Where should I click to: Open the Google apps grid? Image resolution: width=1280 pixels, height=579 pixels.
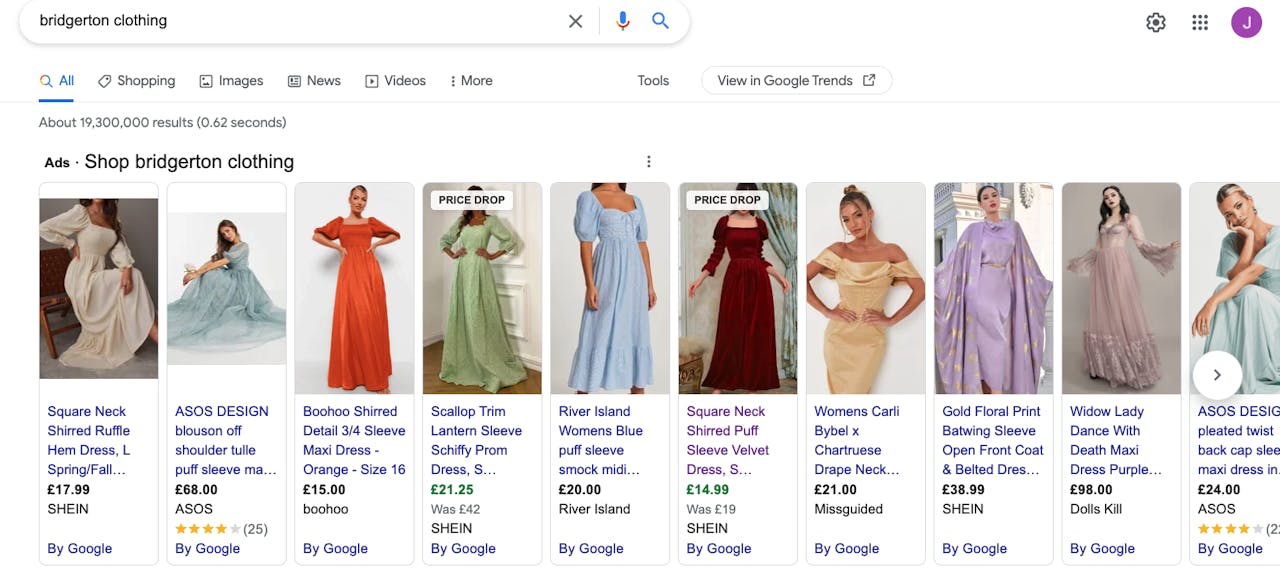[x=1200, y=22]
